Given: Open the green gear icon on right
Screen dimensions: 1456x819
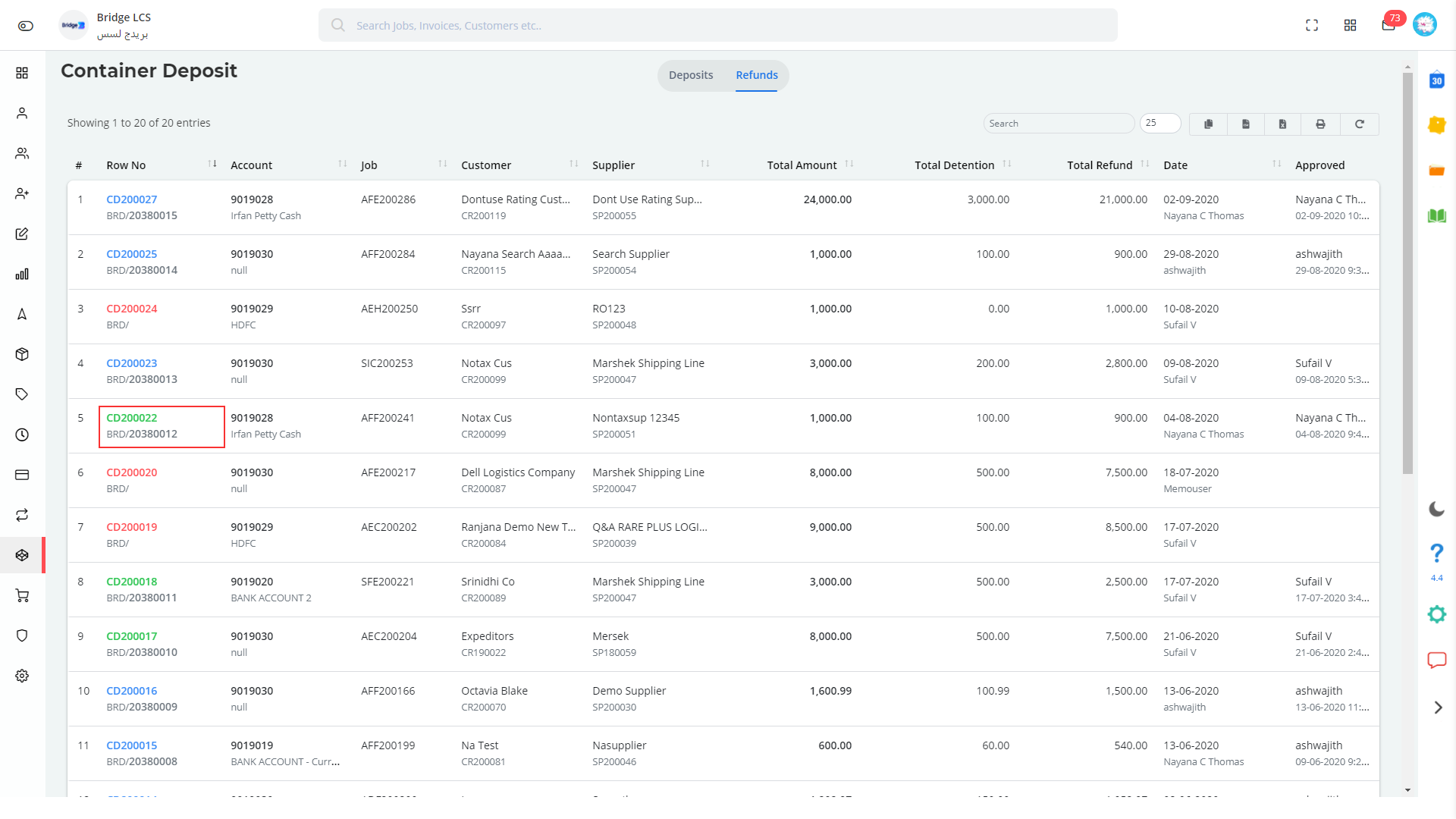Looking at the screenshot, I should pyautogui.click(x=1437, y=614).
